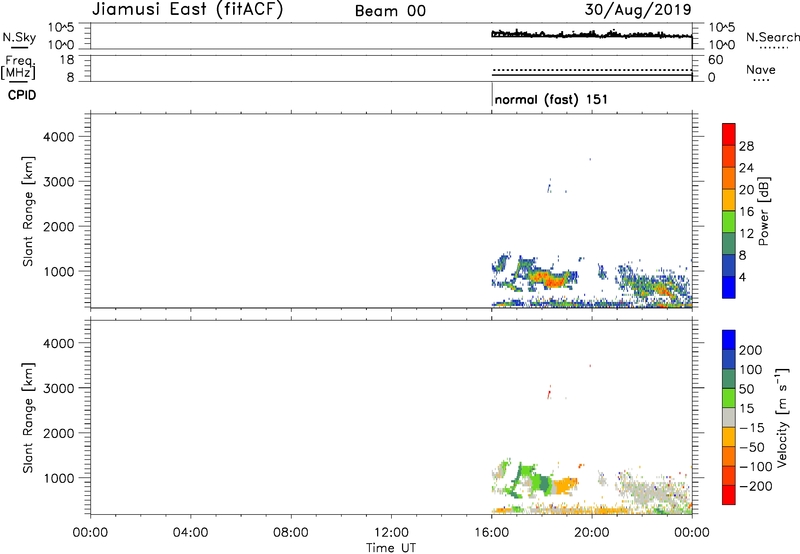Click the 'CPID' row label
The height and width of the screenshot is (554, 800).
pos(22,95)
